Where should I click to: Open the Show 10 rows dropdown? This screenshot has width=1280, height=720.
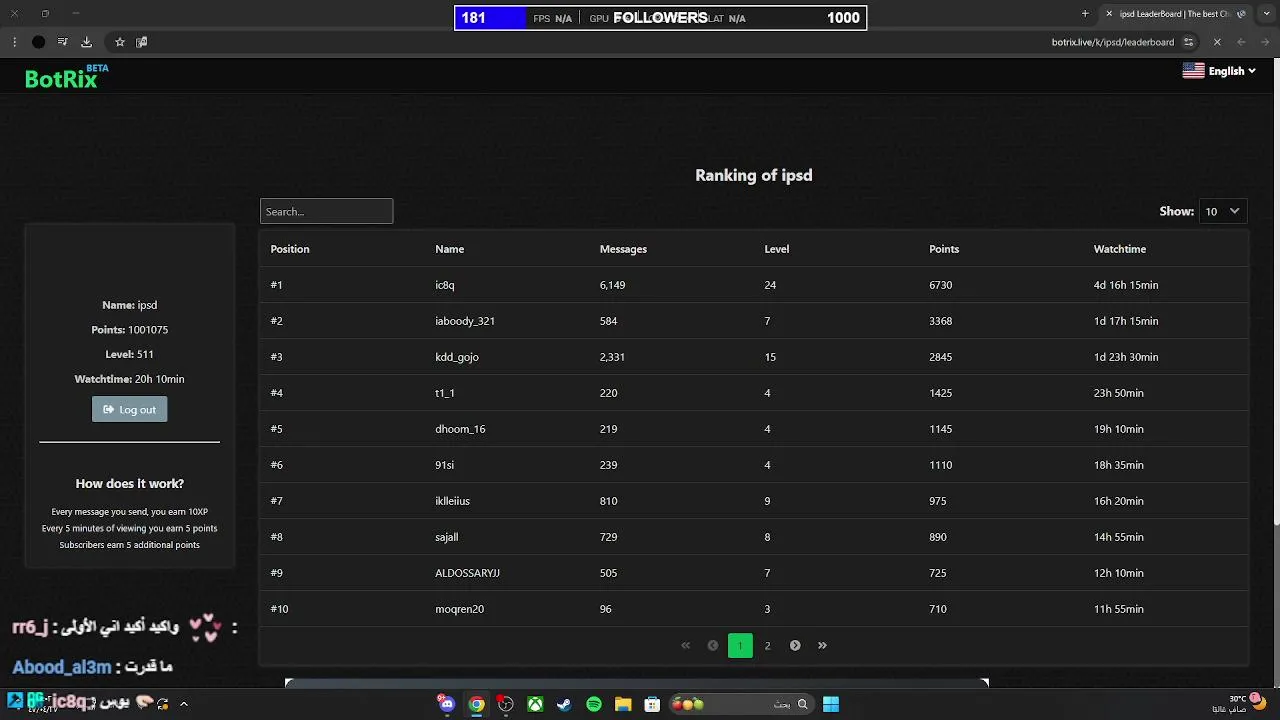click(1222, 211)
